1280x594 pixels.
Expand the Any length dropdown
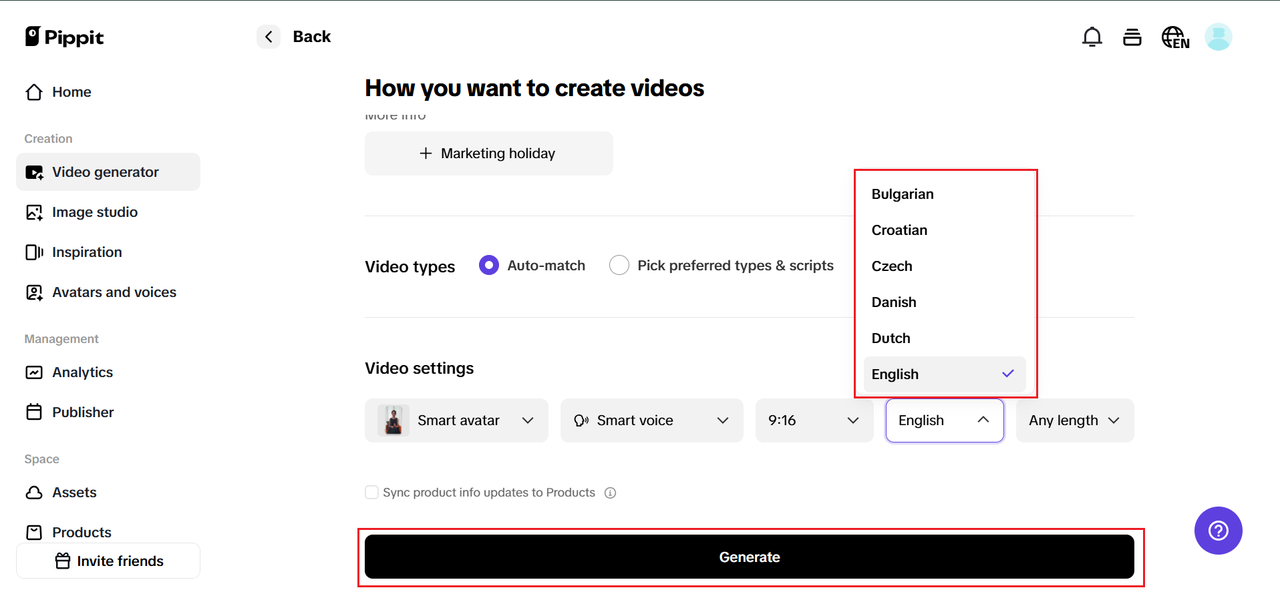tap(1074, 420)
